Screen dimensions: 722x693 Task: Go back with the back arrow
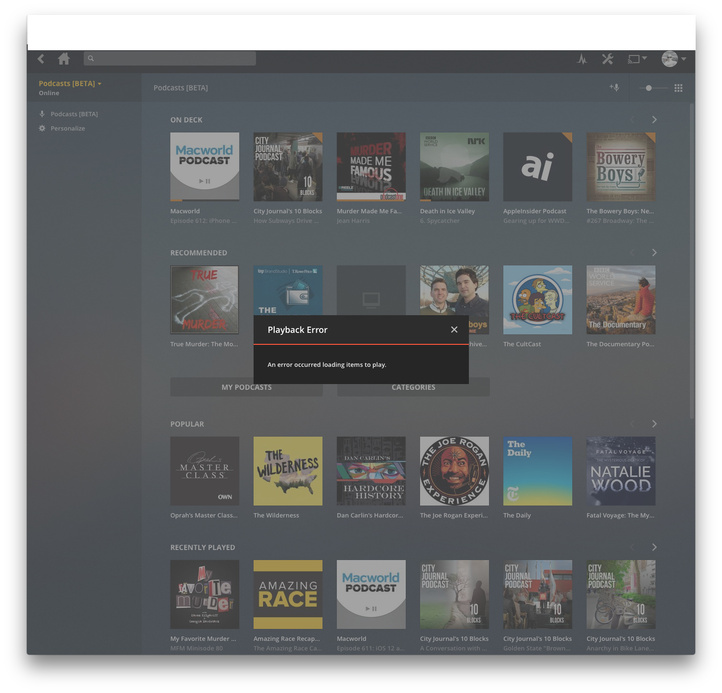(41, 59)
